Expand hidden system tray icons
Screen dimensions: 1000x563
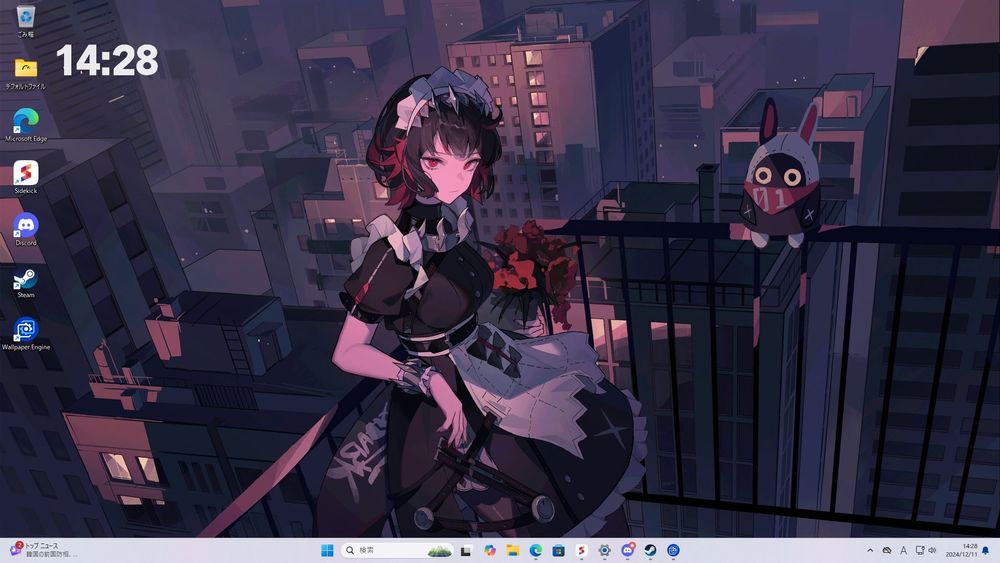pyautogui.click(x=870, y=550)
